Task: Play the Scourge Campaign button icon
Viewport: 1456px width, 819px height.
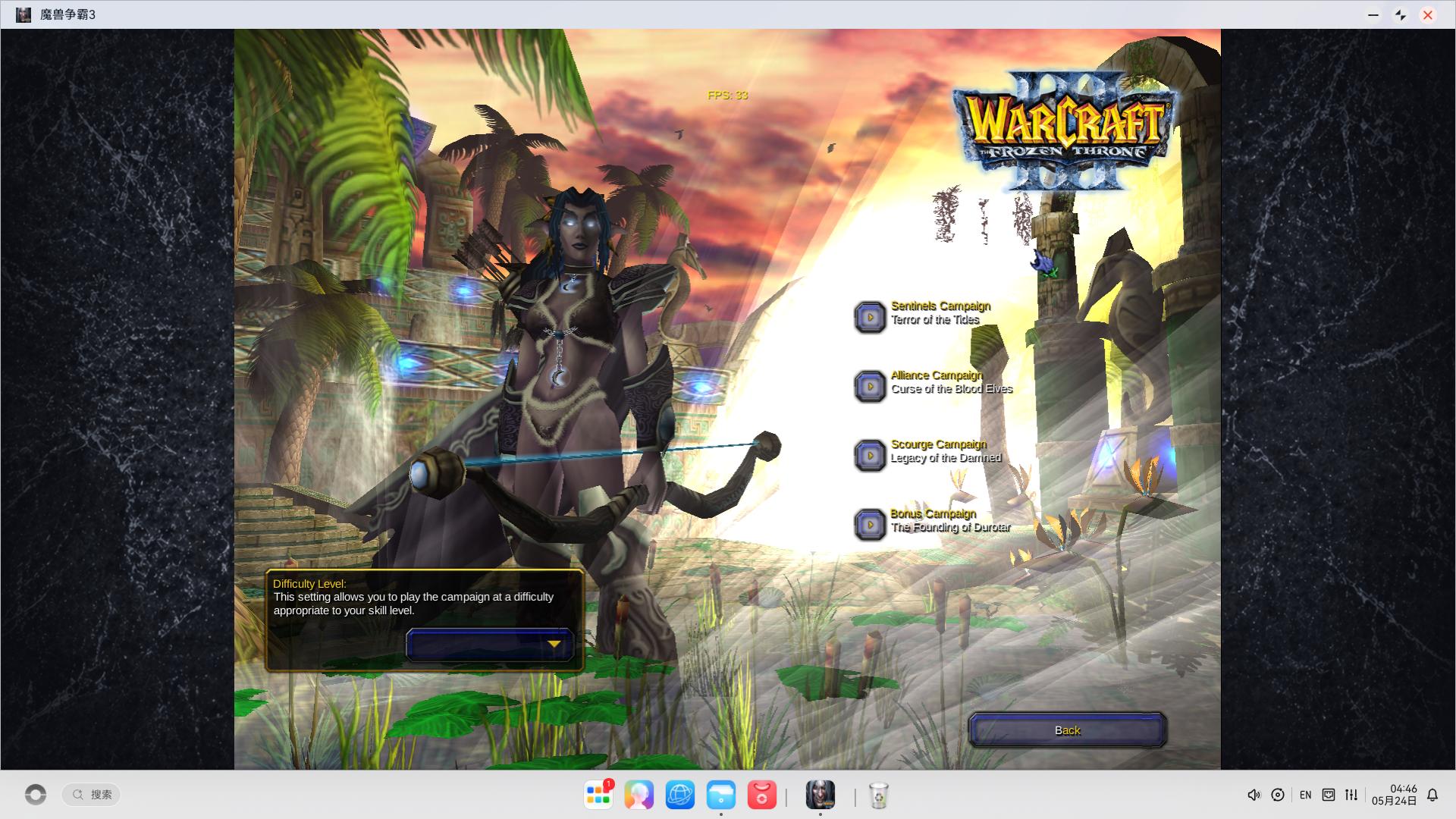Action: pyautogui.click(x=870, y=455)
